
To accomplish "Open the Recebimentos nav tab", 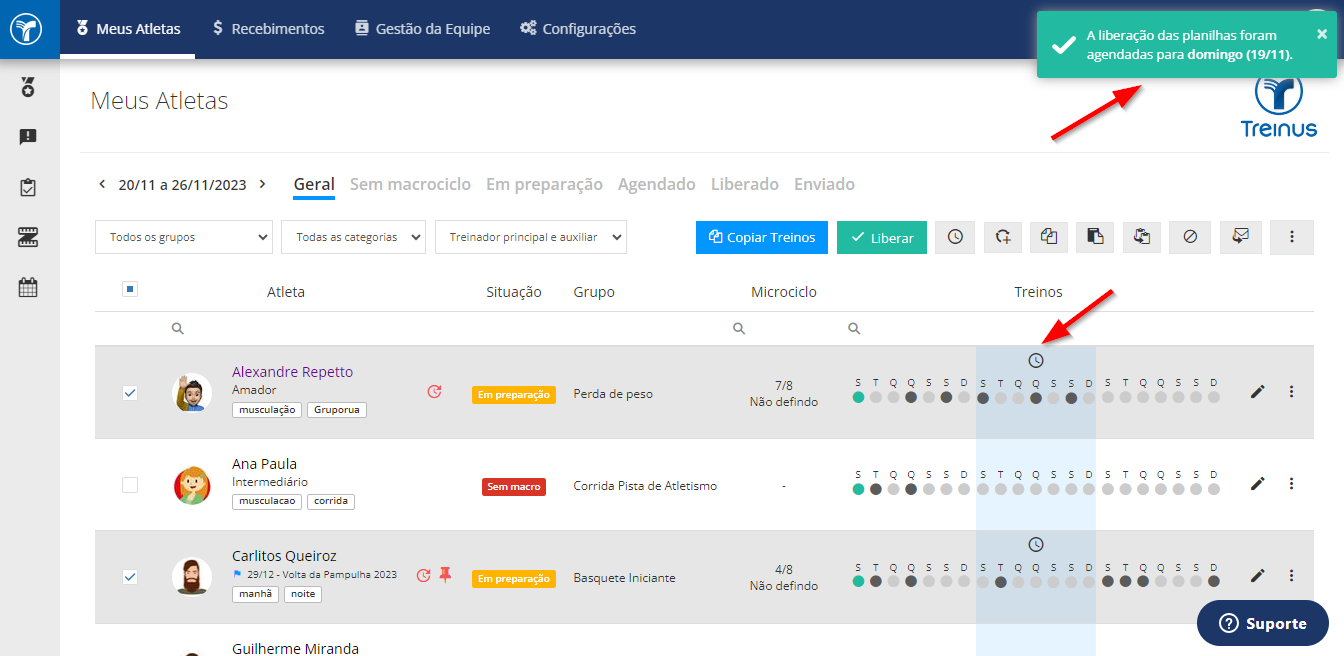I will (269, 29).
